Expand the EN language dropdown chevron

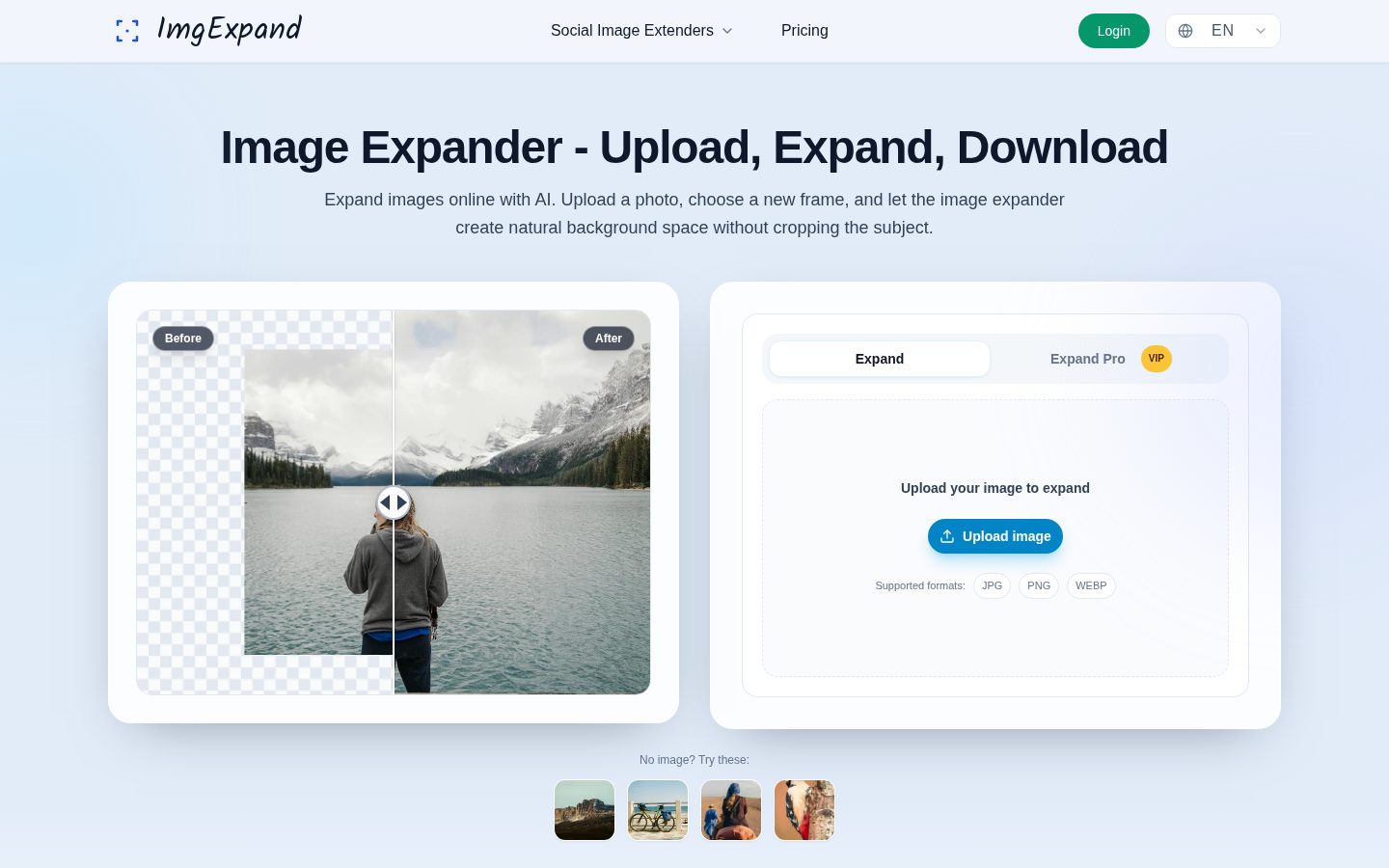click(1260, 31)
